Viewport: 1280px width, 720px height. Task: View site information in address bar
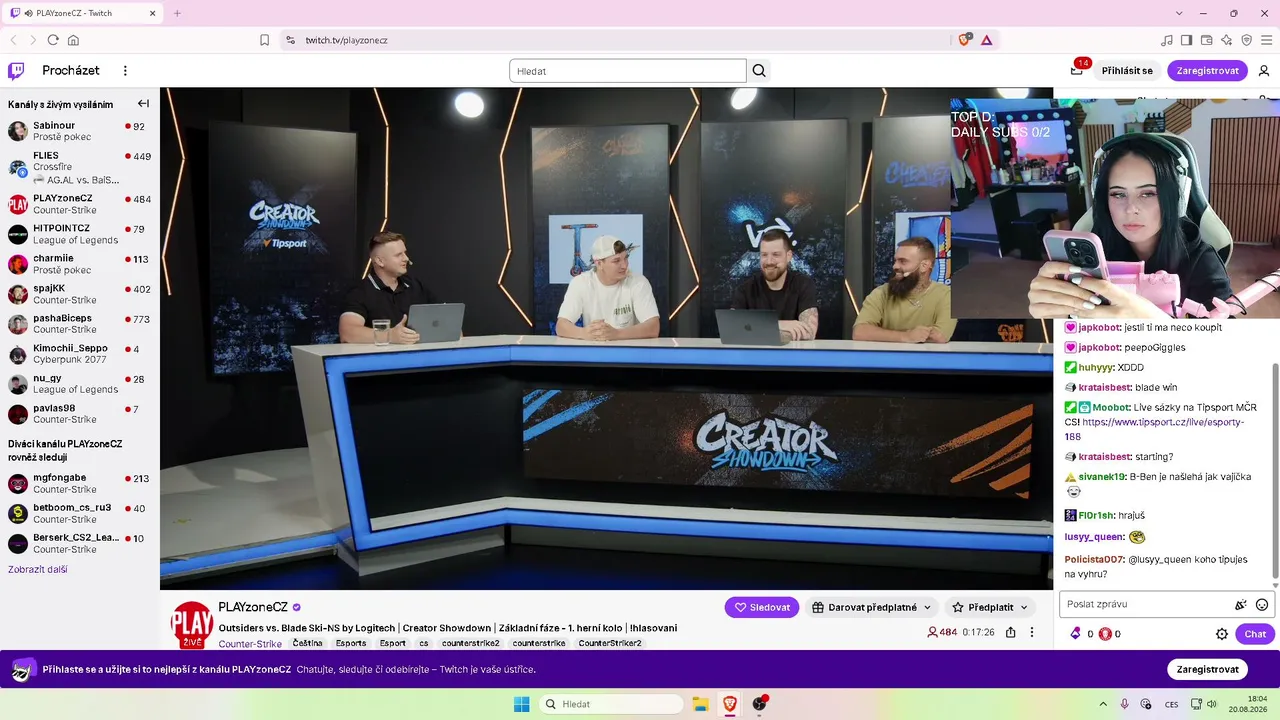click(x=290, y=40)
